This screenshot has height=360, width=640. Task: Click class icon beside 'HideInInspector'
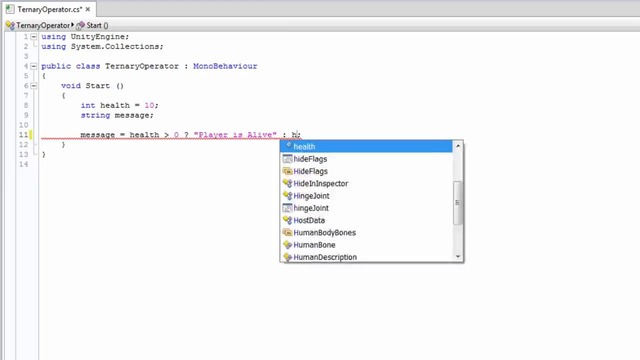click(x=287, y=183)
